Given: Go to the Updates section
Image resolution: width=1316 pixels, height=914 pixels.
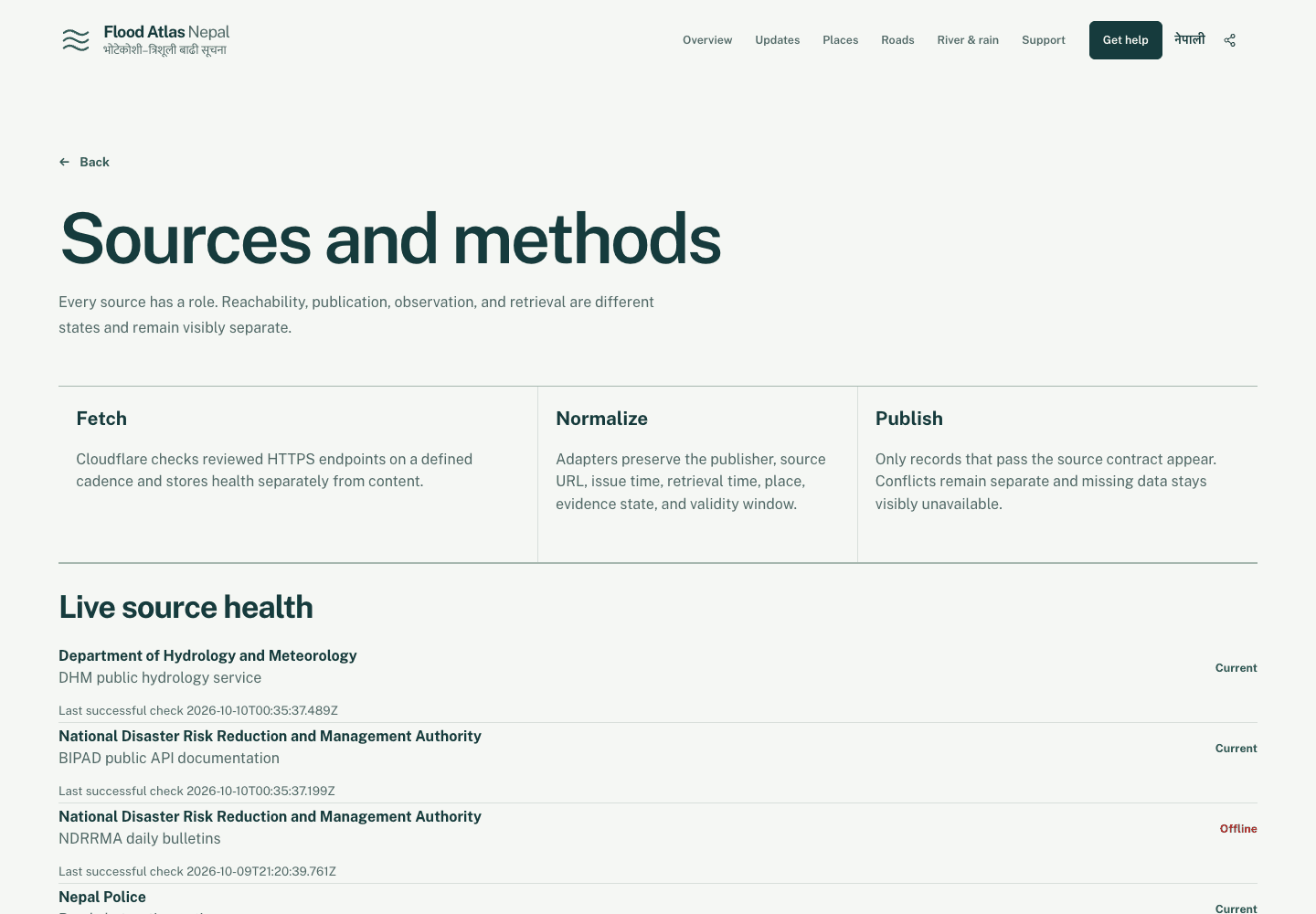Looking at the screenshot, I should (778, 40).
